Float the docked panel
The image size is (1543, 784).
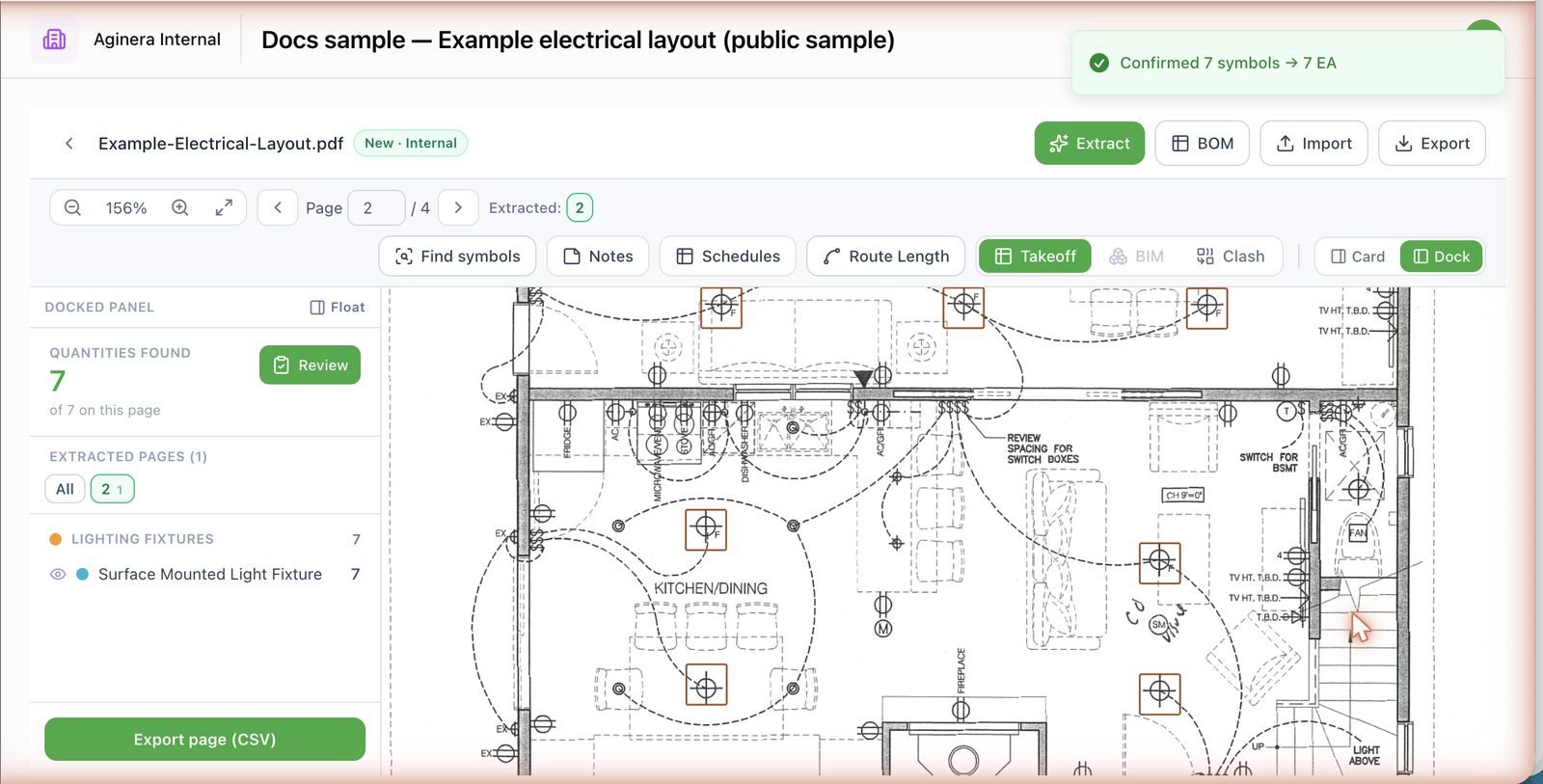tap(338, 308)
